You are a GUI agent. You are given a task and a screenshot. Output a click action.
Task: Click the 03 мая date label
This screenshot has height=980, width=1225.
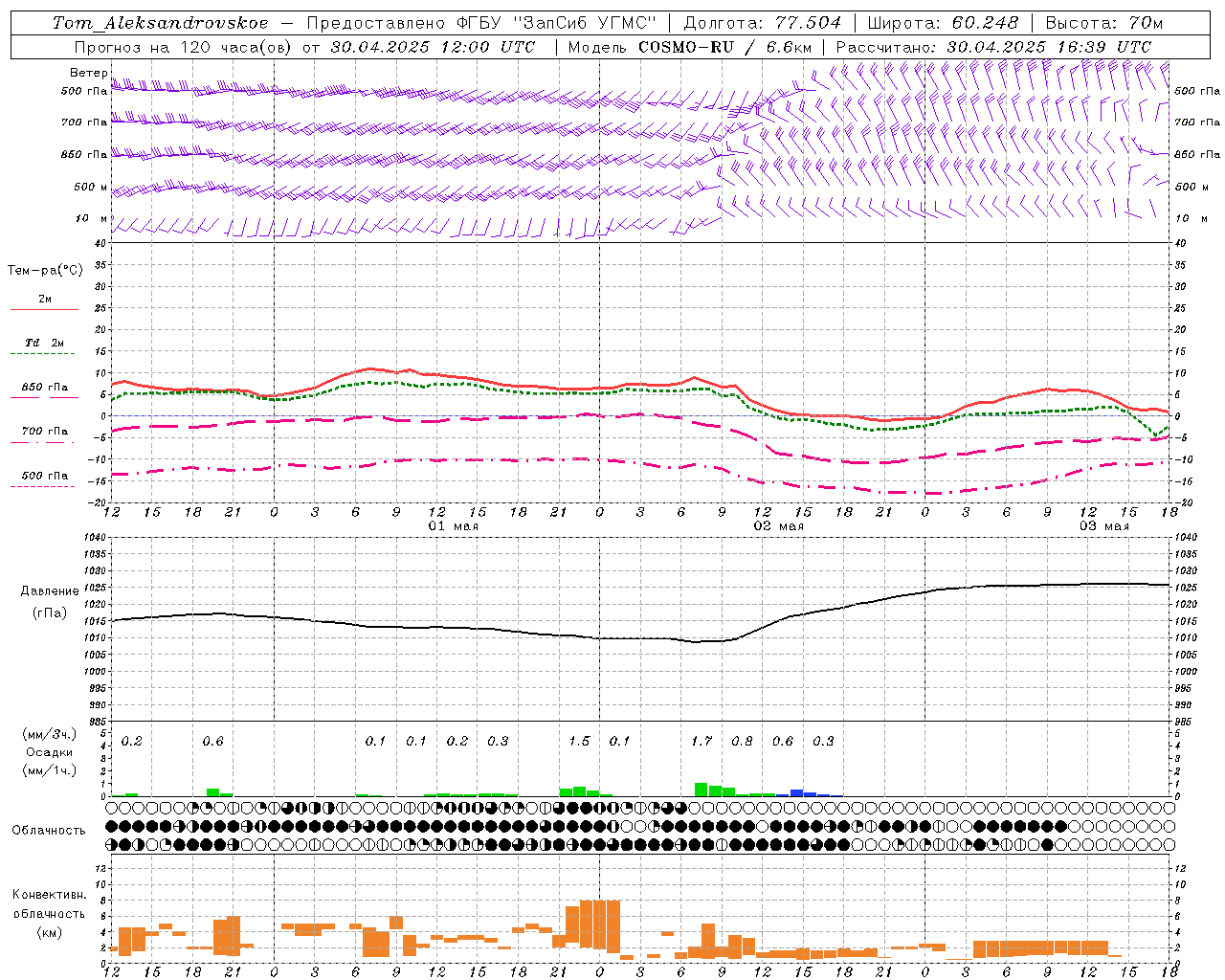coord(1104,526)
